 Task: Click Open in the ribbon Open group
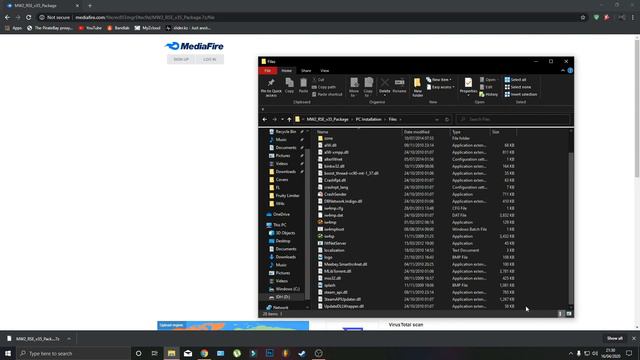[488, 80]
